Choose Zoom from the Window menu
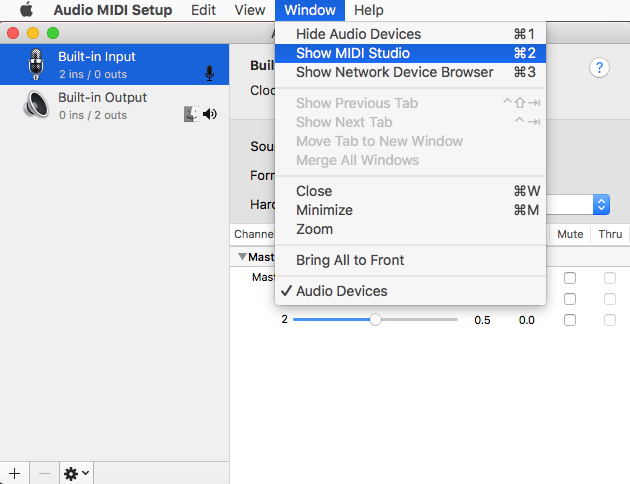630x484 pixels. tap(410, 229)
